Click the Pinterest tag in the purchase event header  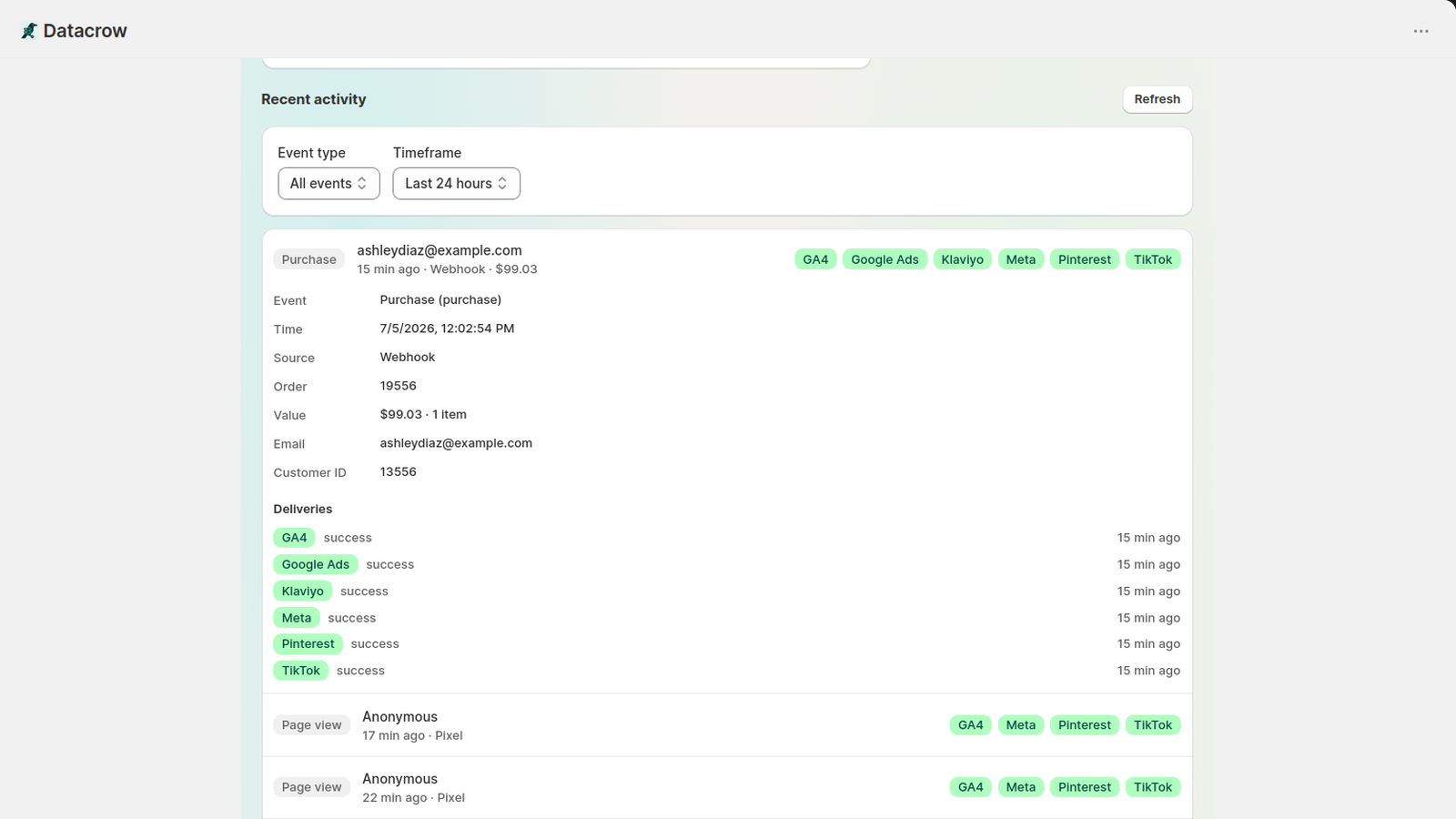pos(1084,259)
